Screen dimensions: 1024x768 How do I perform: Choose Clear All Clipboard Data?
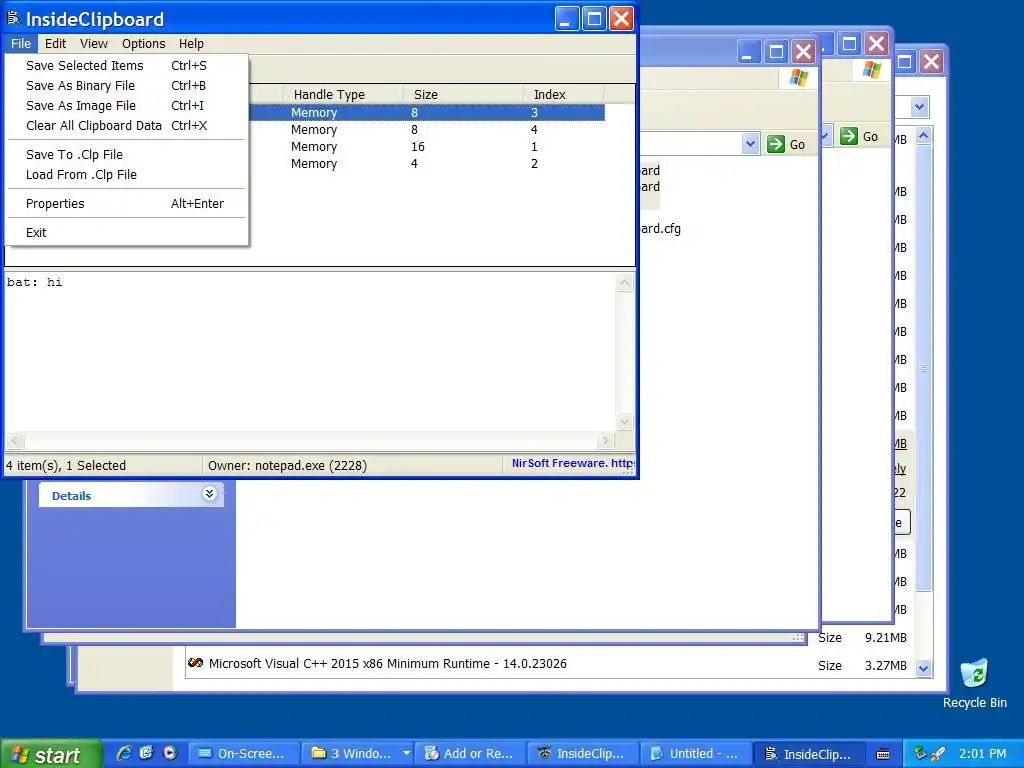pos(127,125)
